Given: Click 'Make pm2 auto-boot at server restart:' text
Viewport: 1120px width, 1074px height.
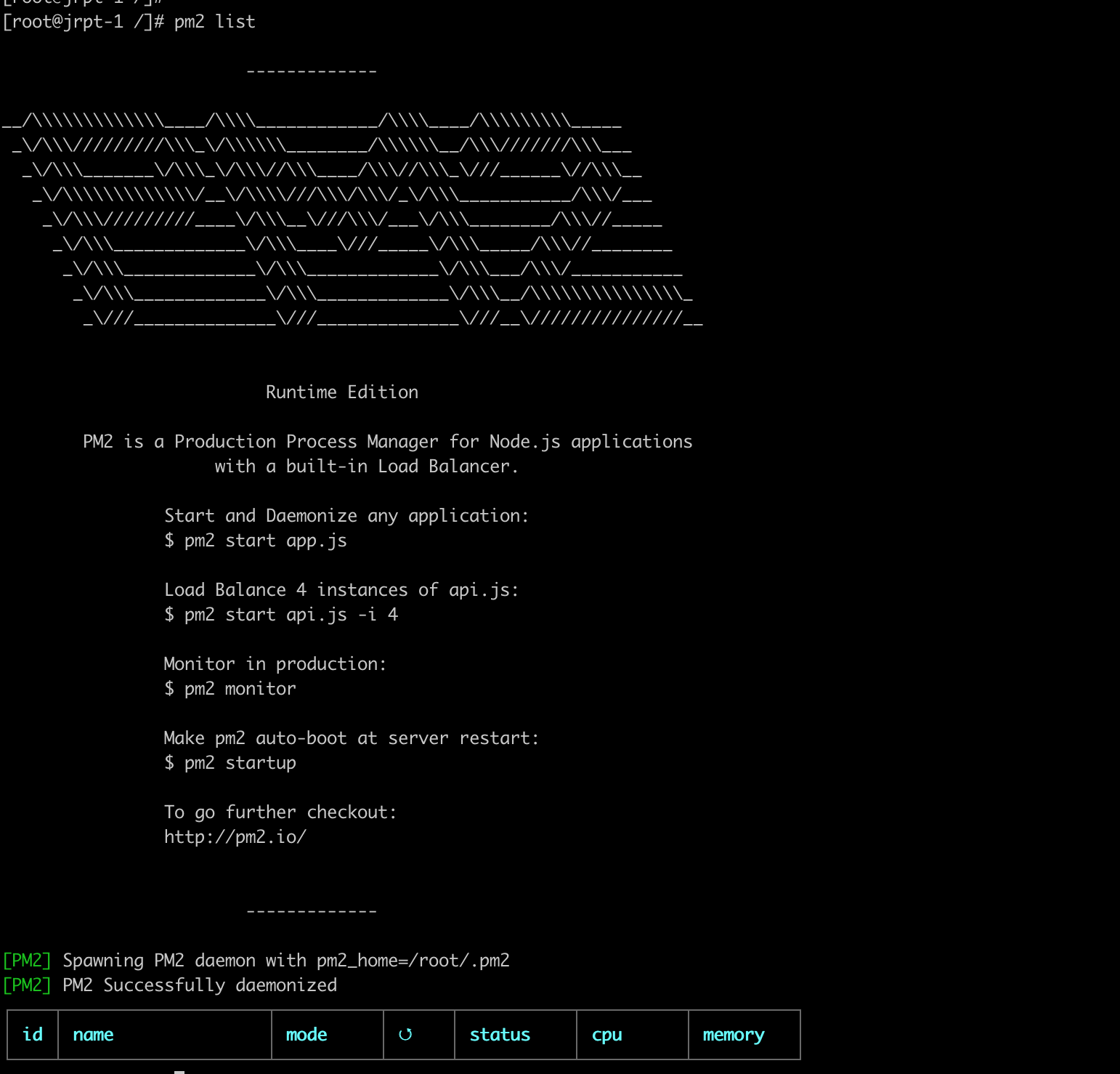Looking at the screenshot, I should coord(352,738).
